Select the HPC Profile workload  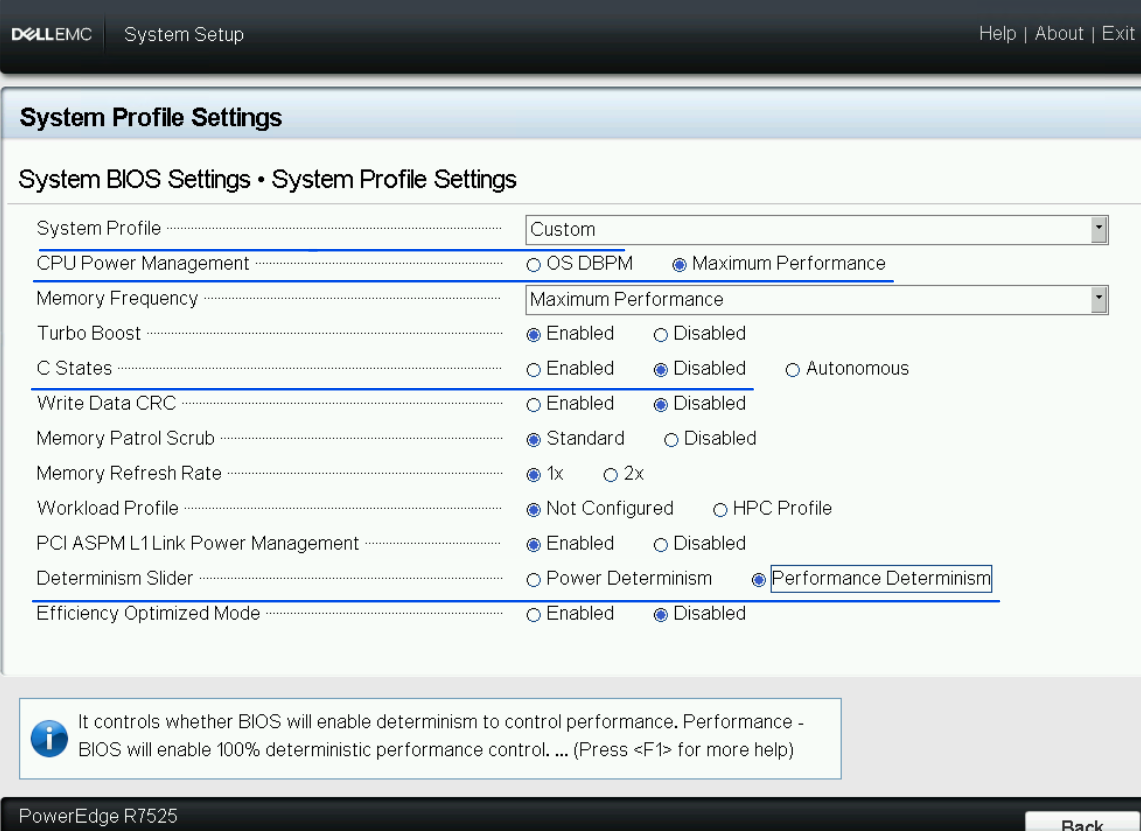click(719, 509)
